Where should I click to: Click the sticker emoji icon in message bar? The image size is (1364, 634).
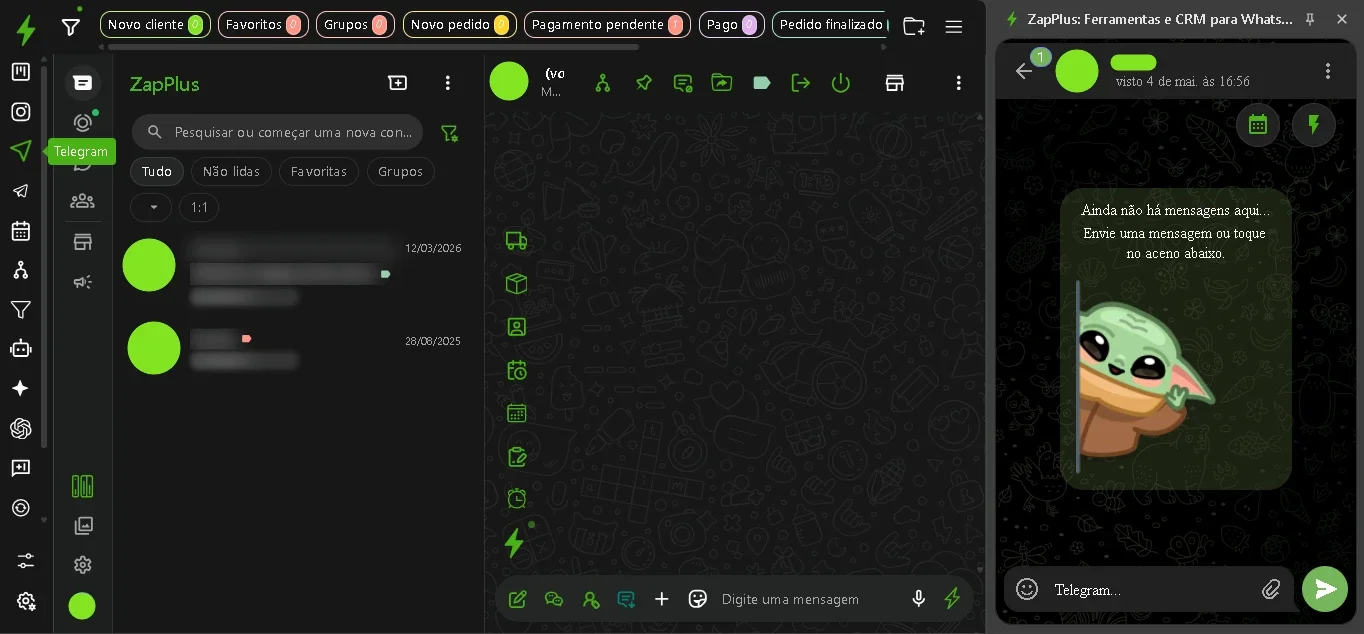[x=698, y=599]
